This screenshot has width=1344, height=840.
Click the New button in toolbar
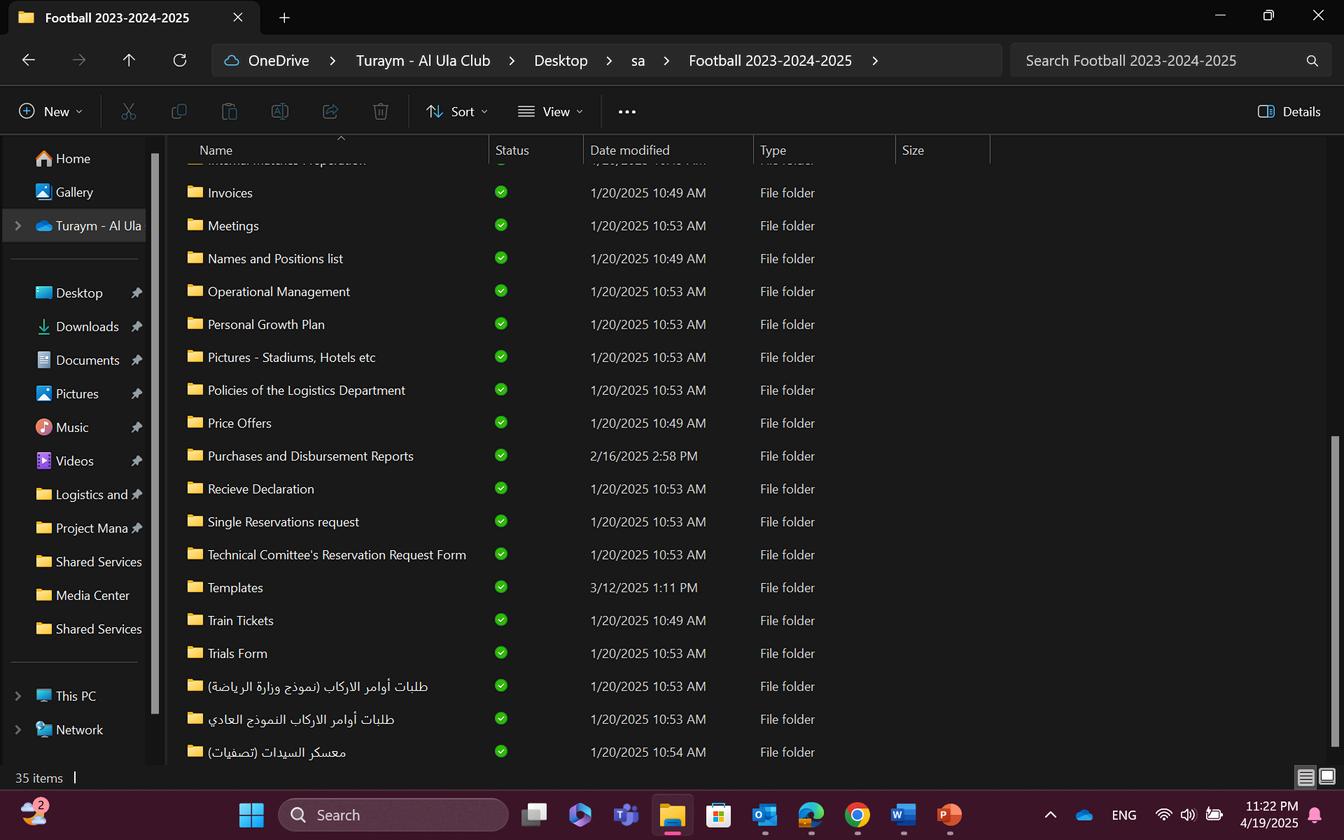click(51, 112)
